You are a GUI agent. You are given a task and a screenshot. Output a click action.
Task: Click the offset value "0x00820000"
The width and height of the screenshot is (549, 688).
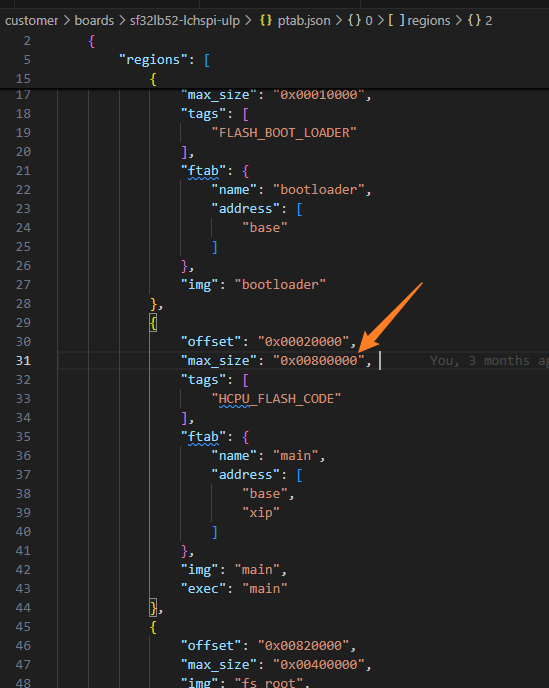(303, 645)
